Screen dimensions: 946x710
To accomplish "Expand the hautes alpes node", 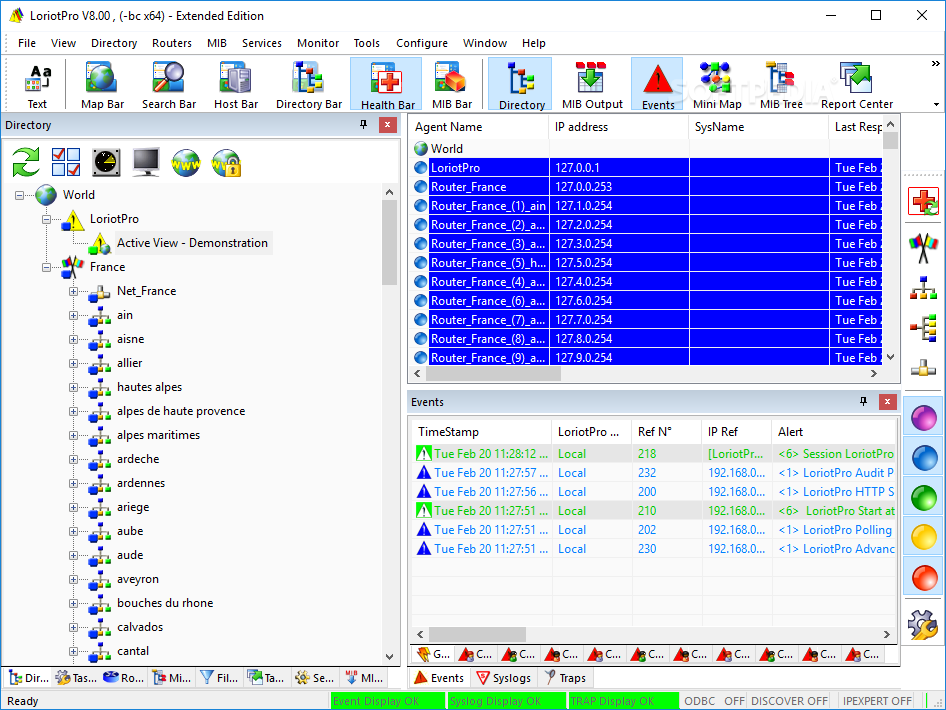I will tap(73, 387).
